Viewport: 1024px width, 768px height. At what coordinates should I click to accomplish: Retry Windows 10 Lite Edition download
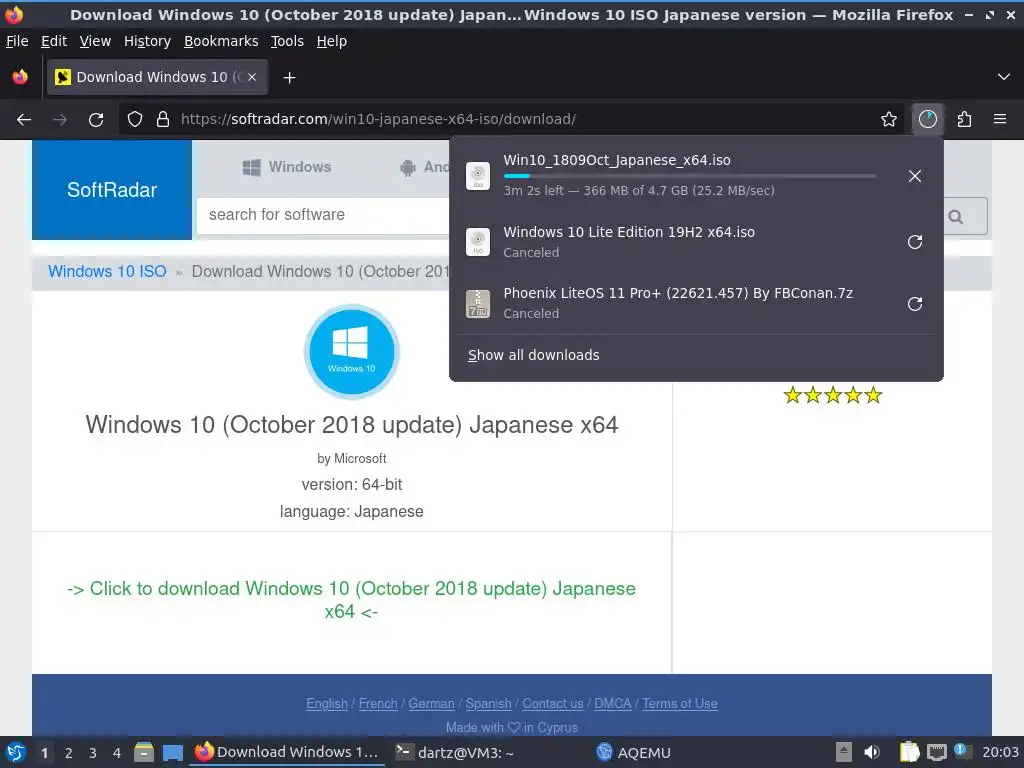click(914, 242)
